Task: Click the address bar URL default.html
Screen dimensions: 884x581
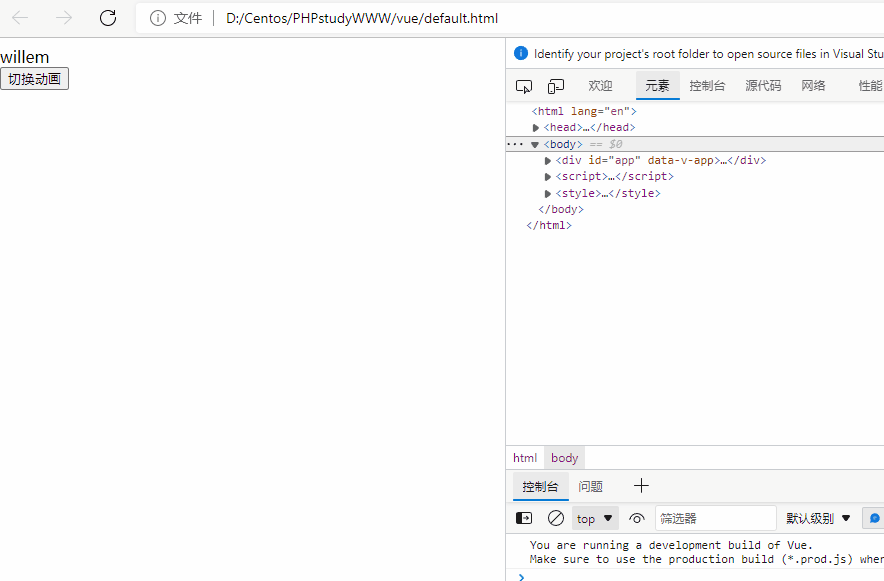Action: coord(362,18)
